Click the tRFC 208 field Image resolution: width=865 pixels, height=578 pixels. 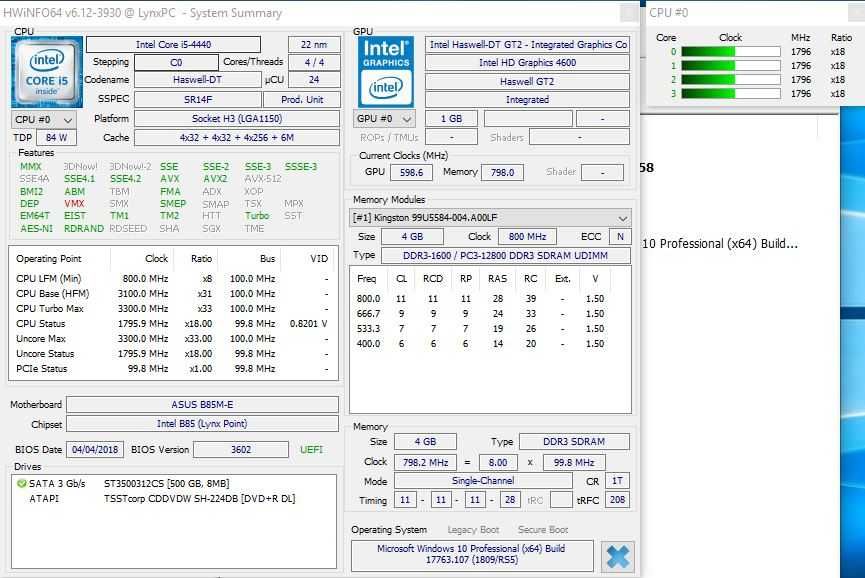coord(617,500)
